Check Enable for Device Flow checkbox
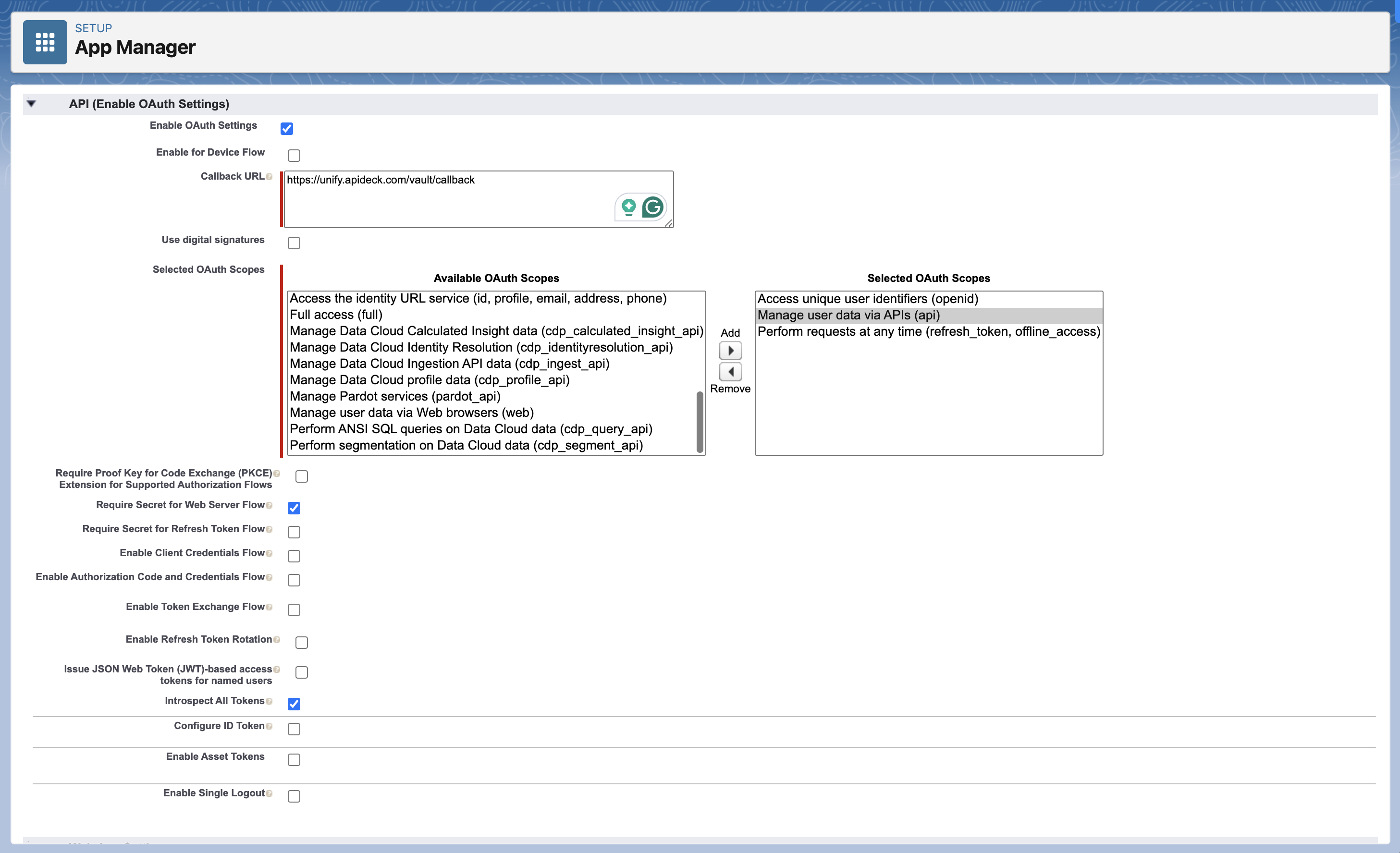Image resolution: width=1400 pixels, height=853 pixels. 294,156
